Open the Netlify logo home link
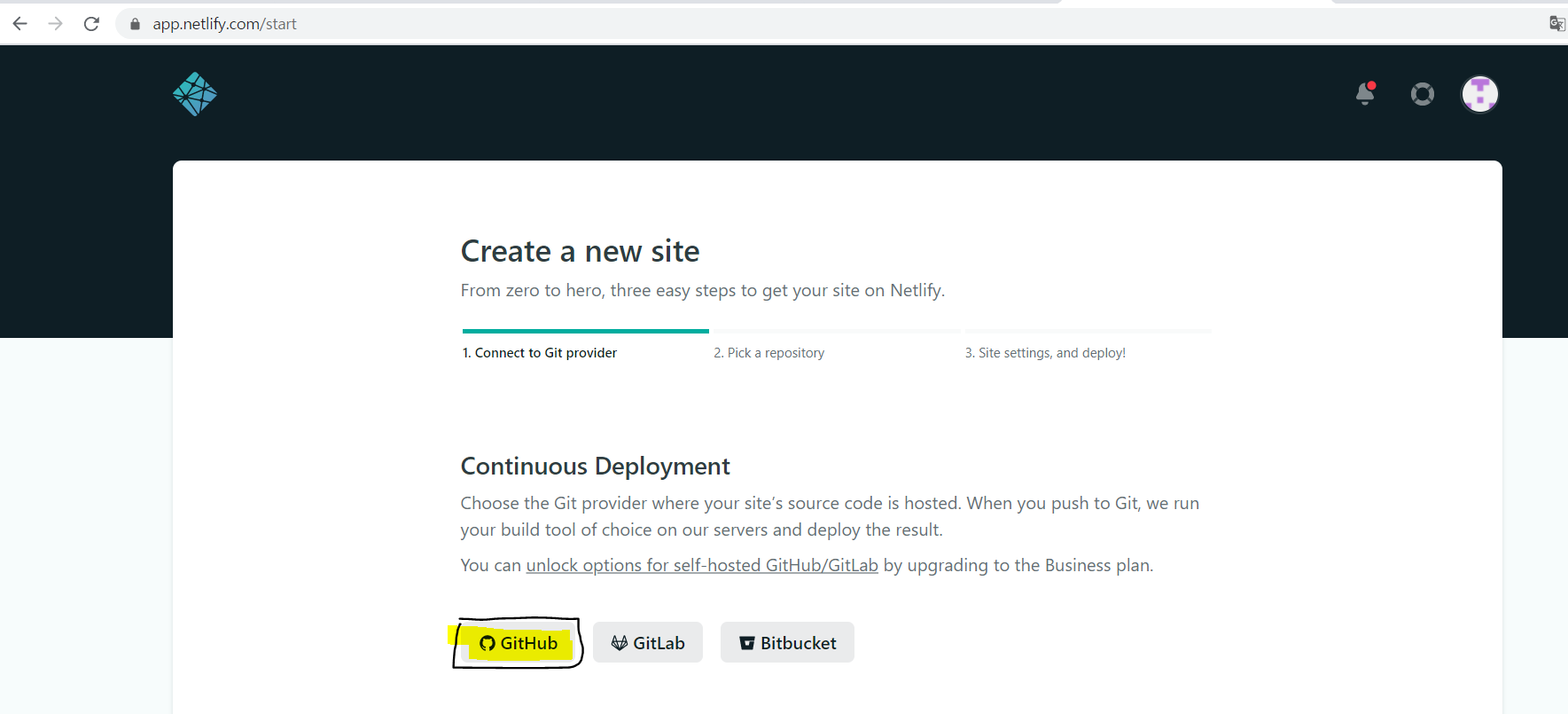 click(195, 94)
